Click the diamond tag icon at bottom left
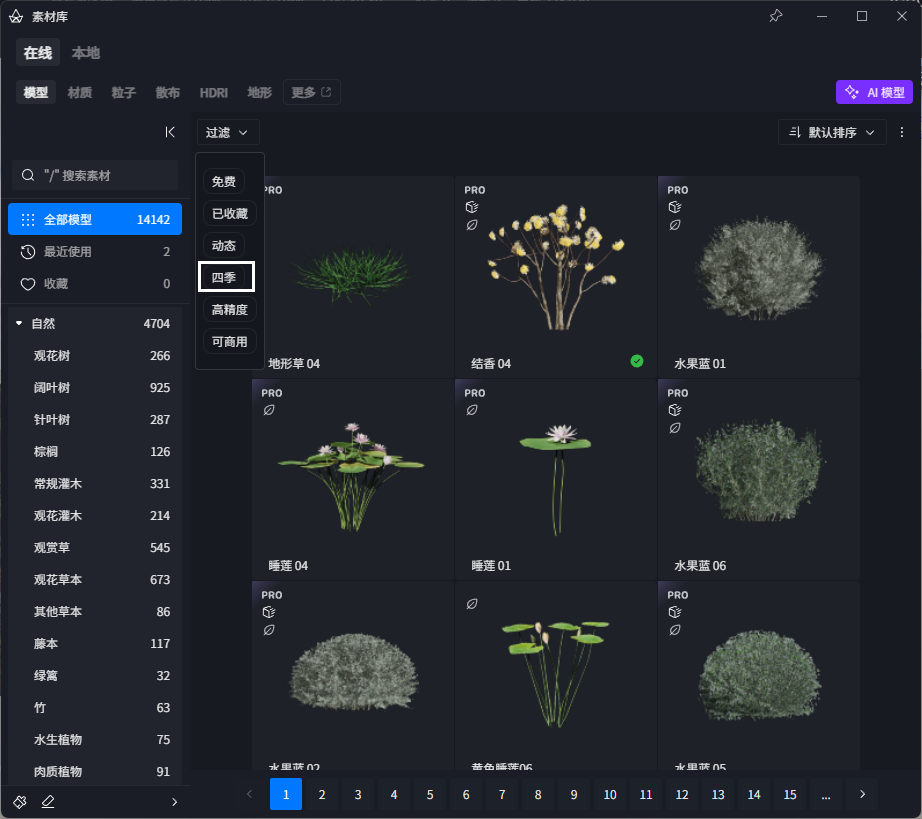Viewport: 922px width, 819px height. click(x=20, y=801)
